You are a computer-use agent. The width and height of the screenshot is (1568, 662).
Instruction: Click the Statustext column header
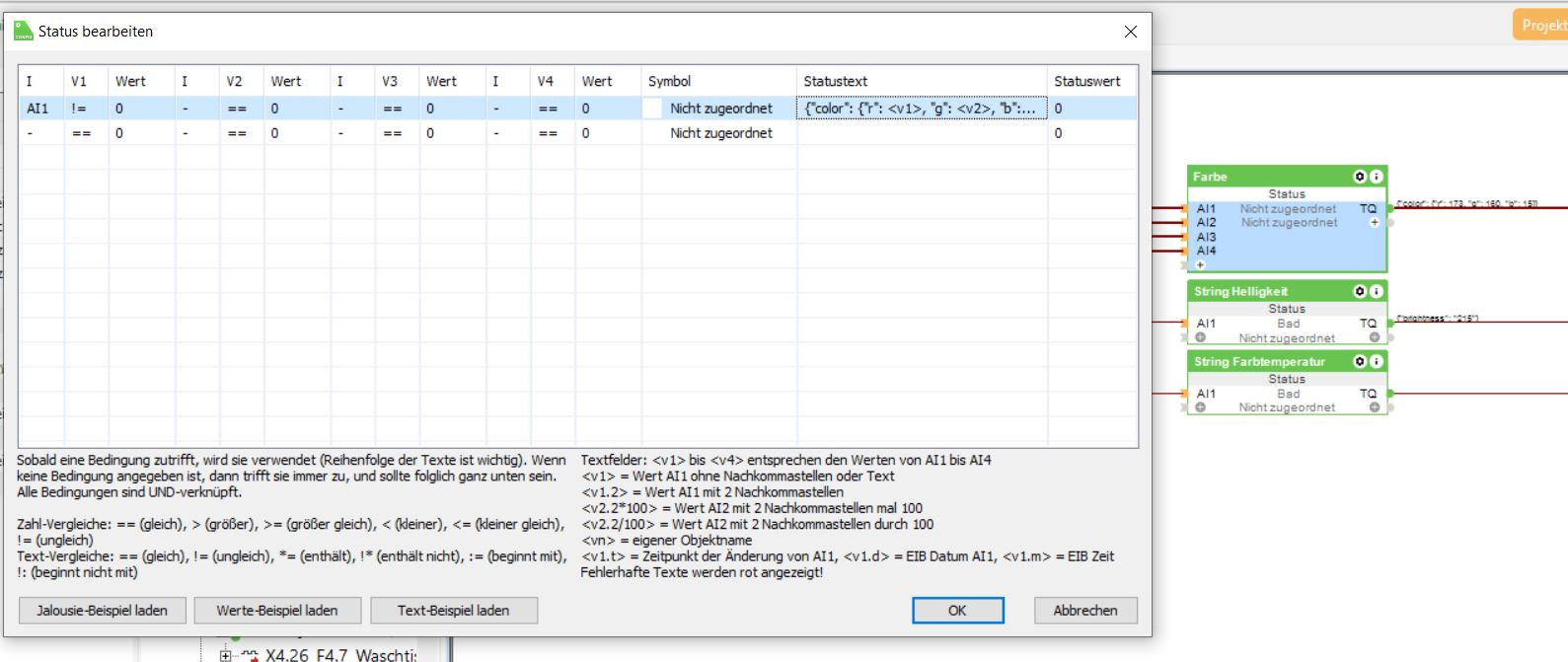click(x=922, y=81)
